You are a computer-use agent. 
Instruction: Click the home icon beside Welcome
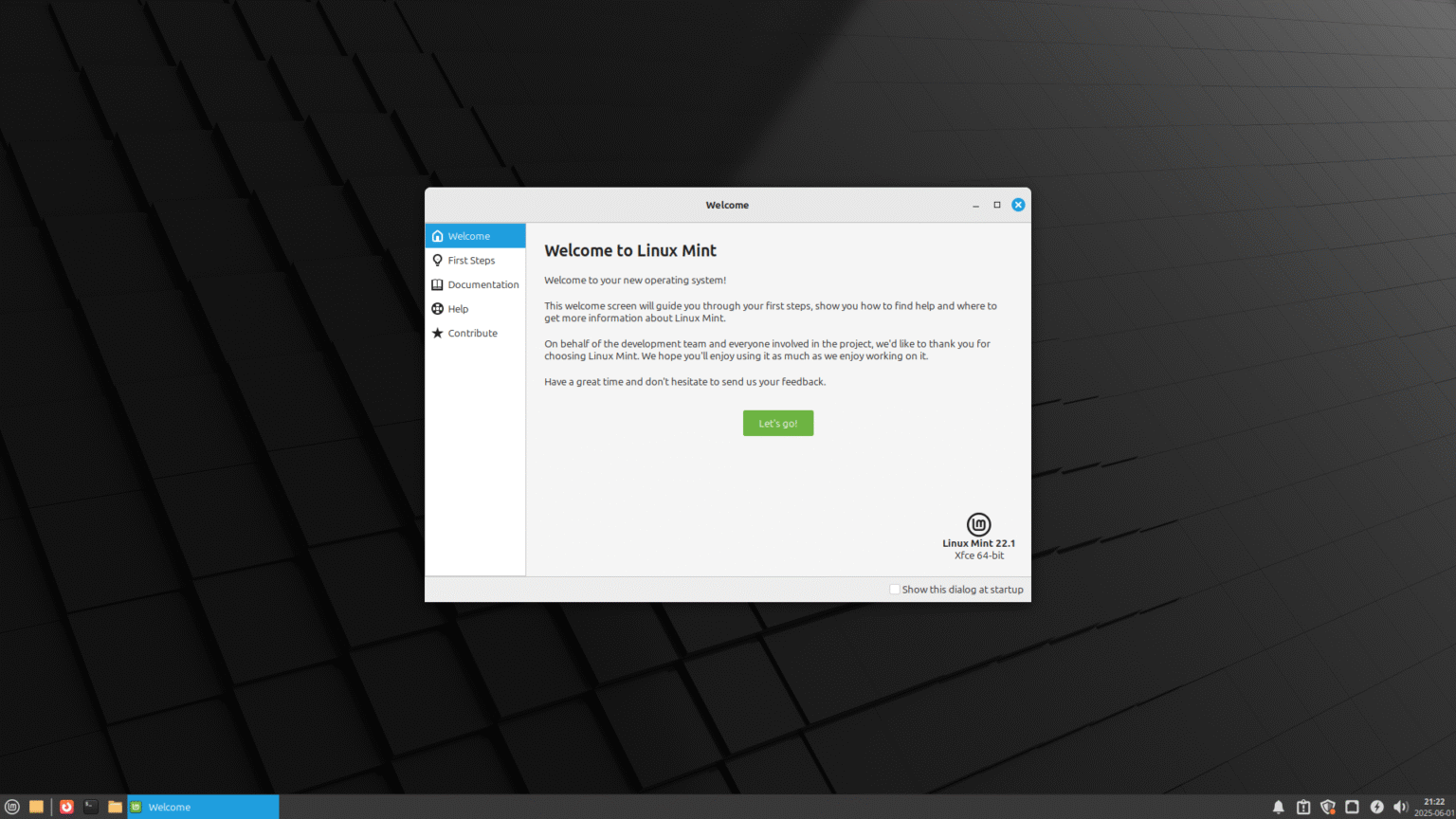pos(438,235)
